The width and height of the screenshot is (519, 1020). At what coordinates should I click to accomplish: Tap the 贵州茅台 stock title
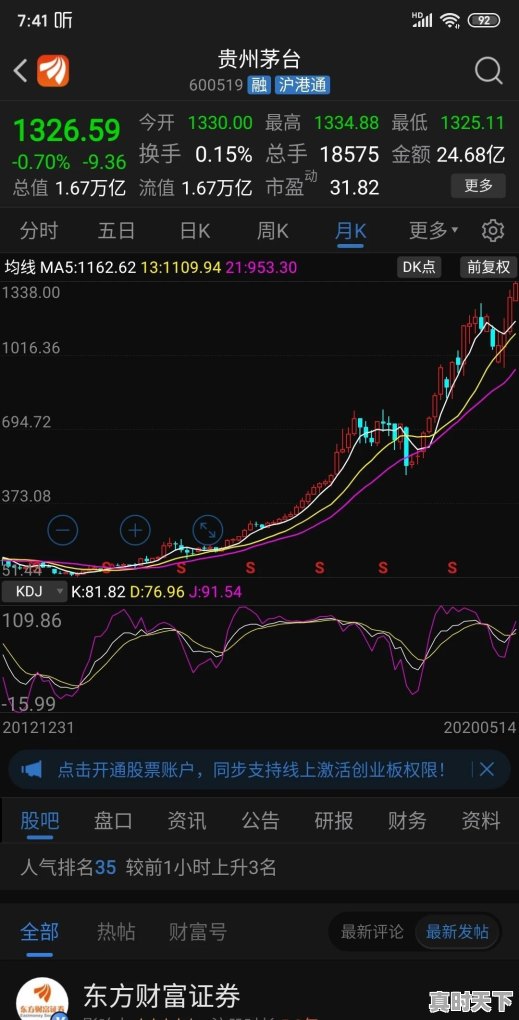click(260, 59)
